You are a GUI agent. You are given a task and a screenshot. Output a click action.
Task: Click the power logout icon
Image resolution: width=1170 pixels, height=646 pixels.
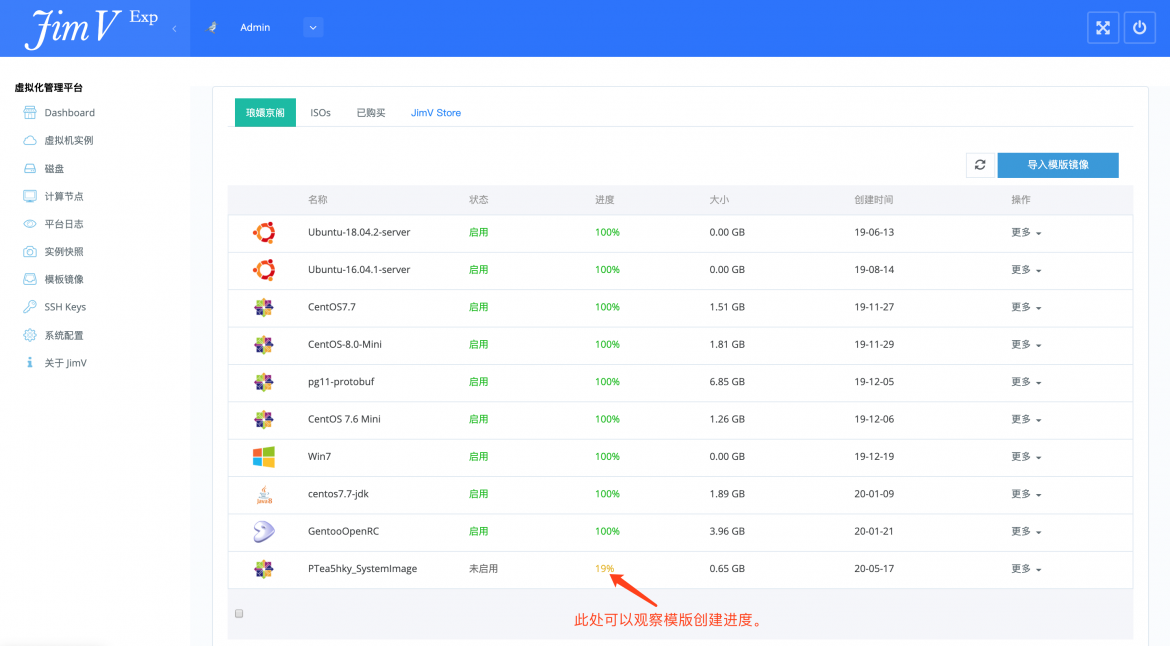pos(1139,28)
